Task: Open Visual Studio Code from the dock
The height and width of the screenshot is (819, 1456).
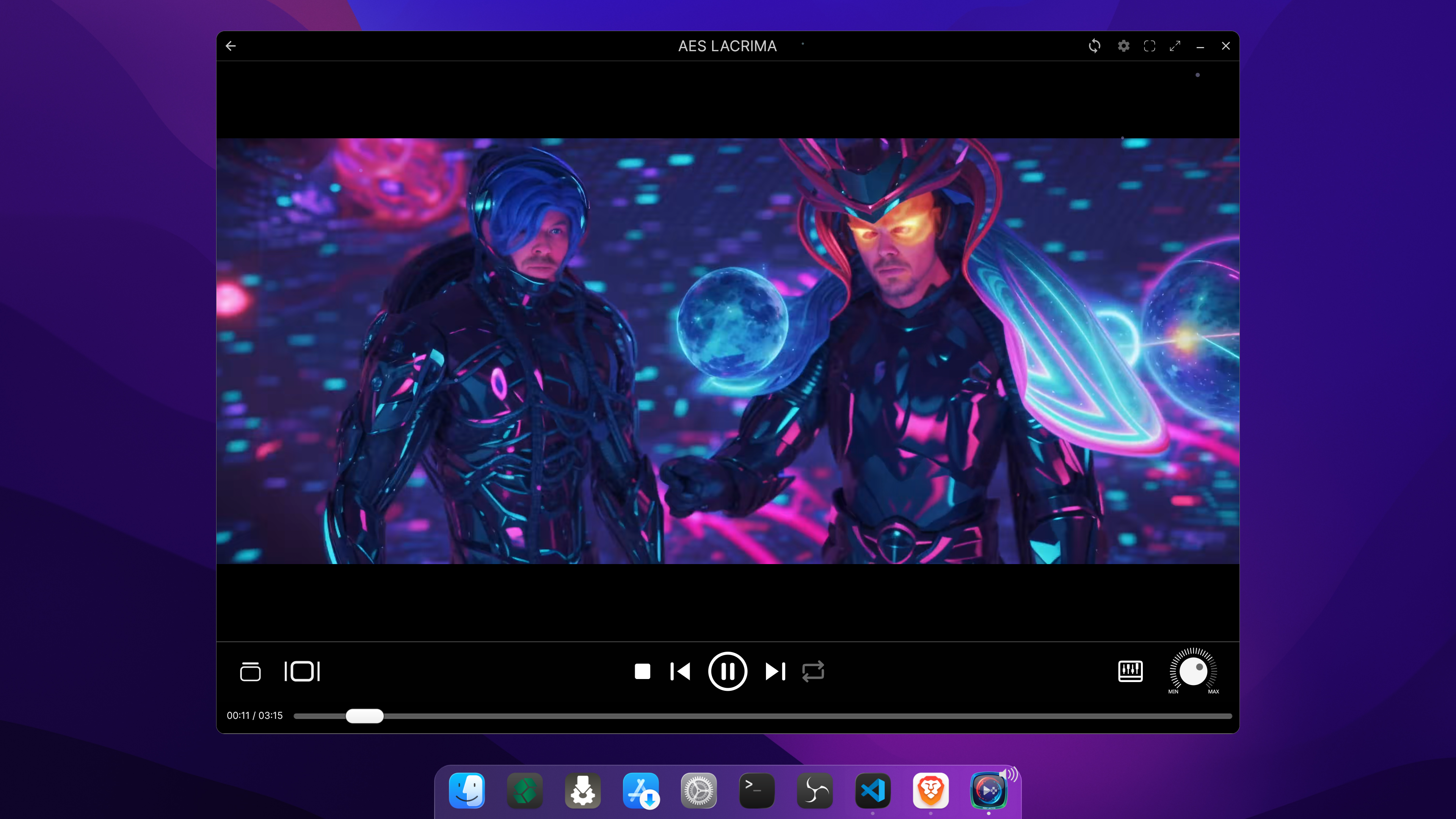Action: coord(873,790)
